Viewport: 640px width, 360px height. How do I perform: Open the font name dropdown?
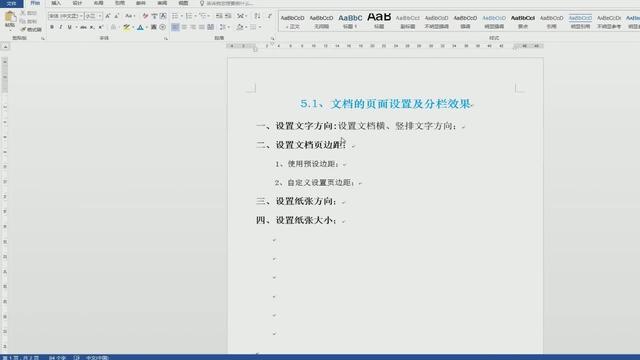click(x=81, y=16)
